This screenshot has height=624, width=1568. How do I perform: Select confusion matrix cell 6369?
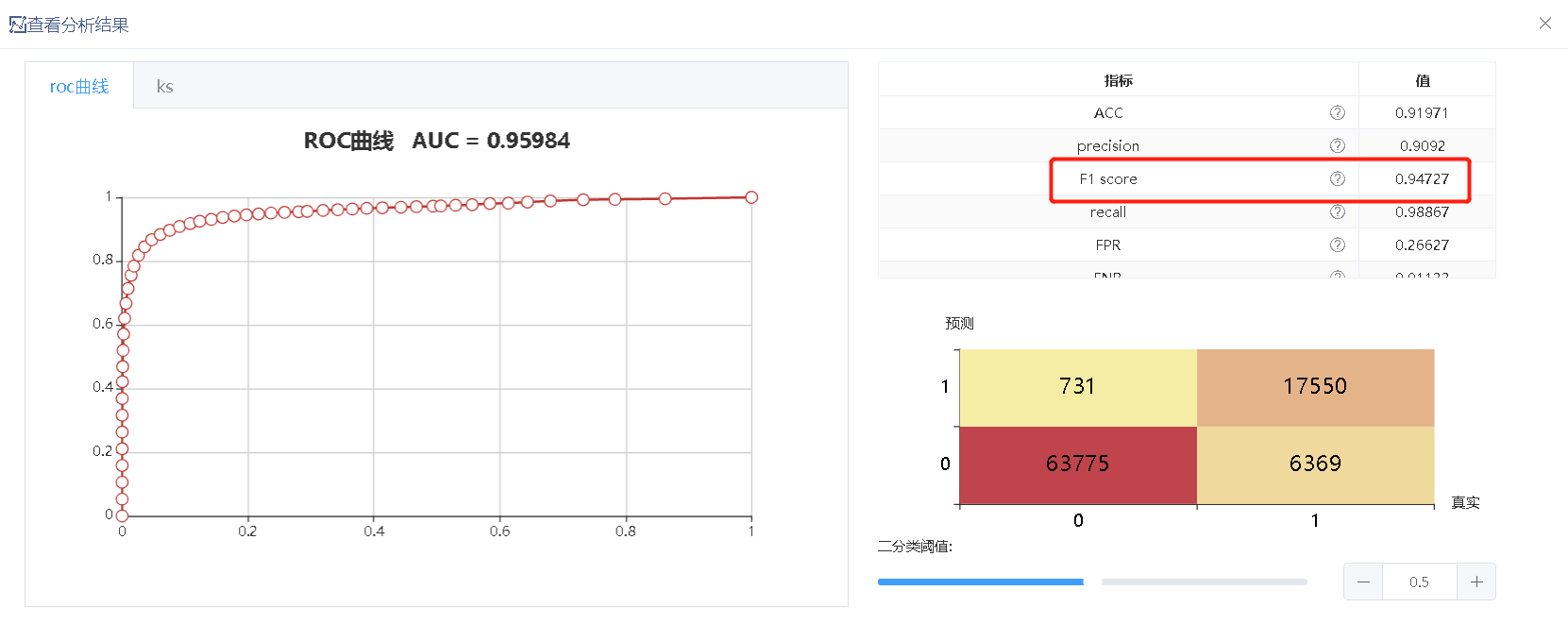click(x=1315, y=465)
